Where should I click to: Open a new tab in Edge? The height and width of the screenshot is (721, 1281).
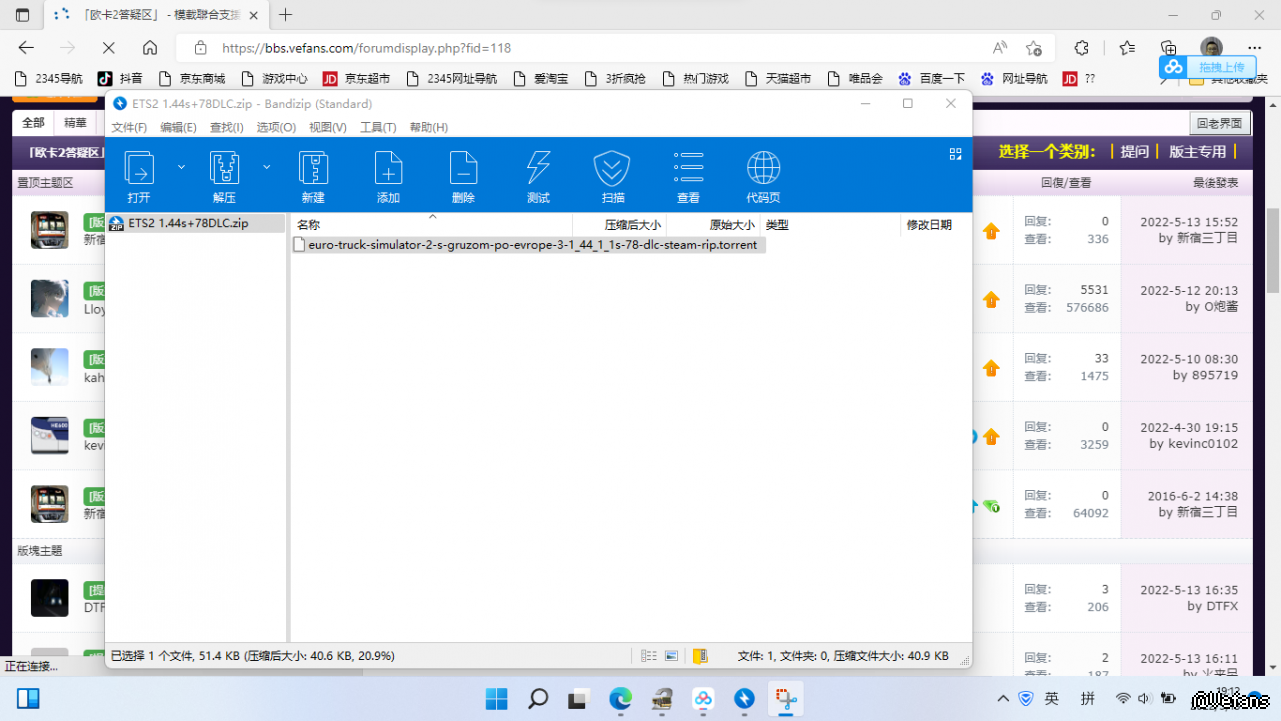pos(286,15)
